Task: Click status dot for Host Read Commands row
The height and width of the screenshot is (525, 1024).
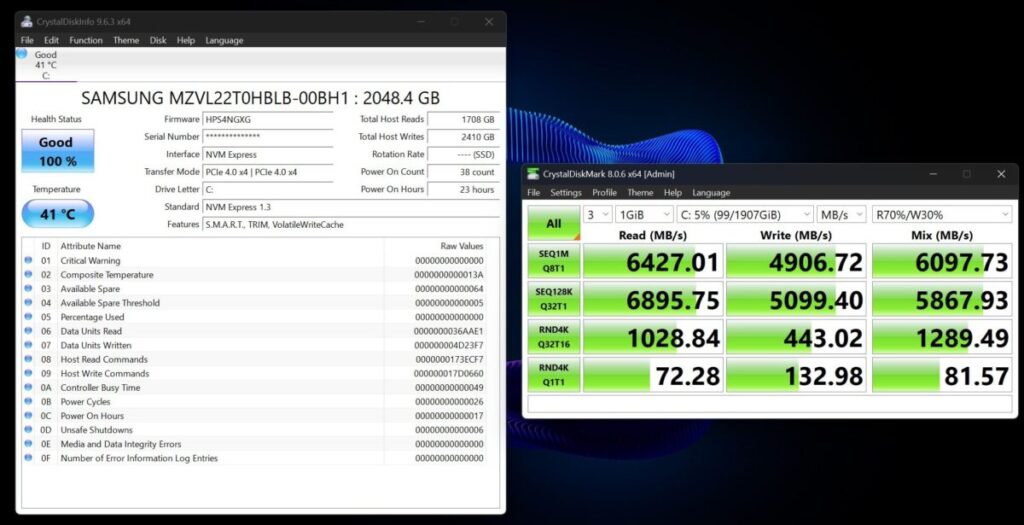Action: point(28,359)
